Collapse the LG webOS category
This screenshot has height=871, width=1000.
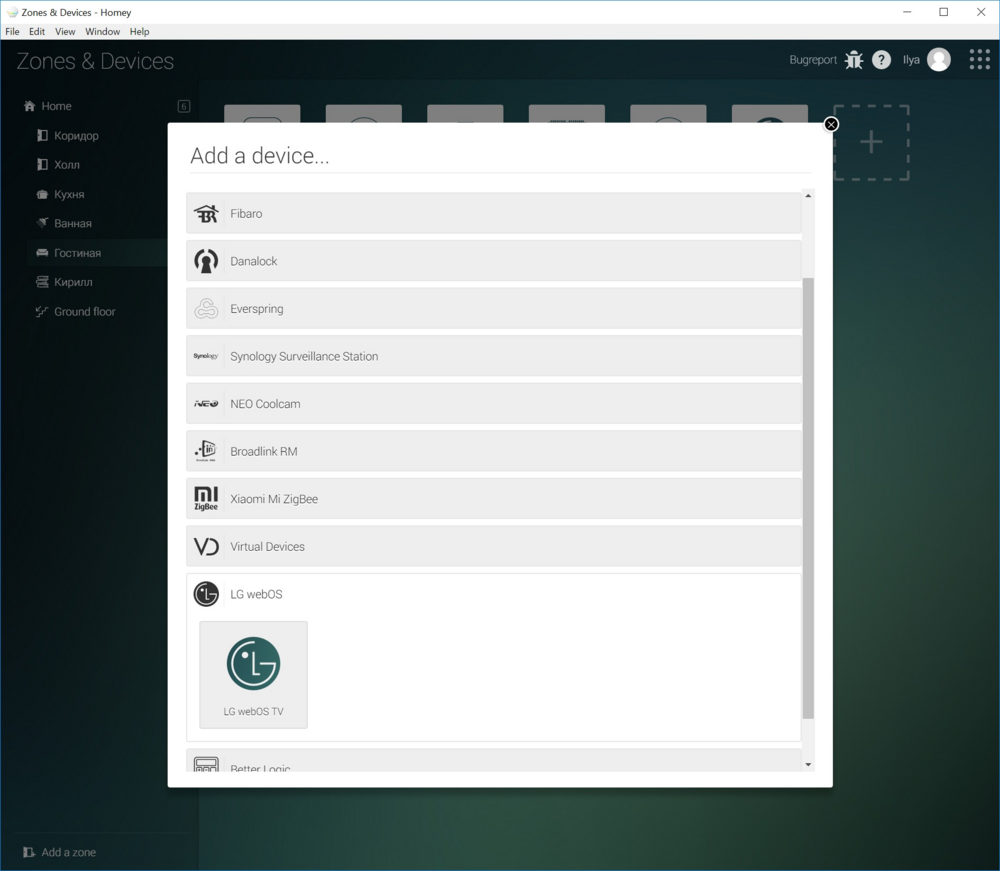point(494,594)
